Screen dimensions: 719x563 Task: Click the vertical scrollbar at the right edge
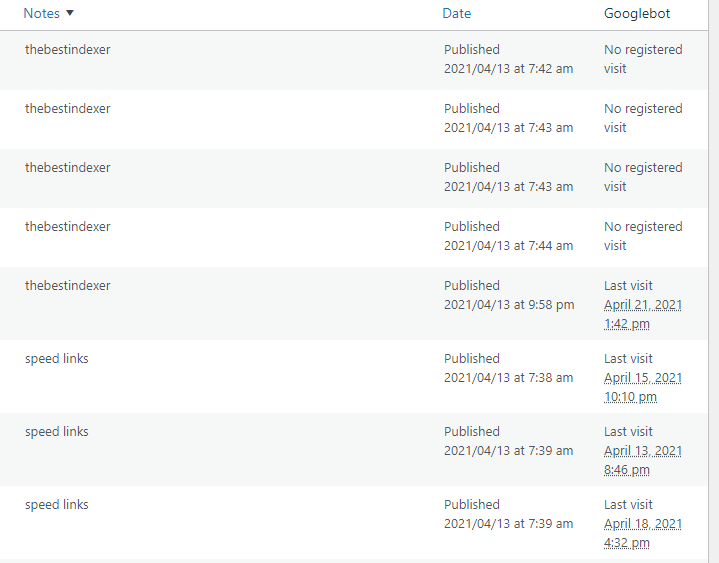tap(714, 282)
